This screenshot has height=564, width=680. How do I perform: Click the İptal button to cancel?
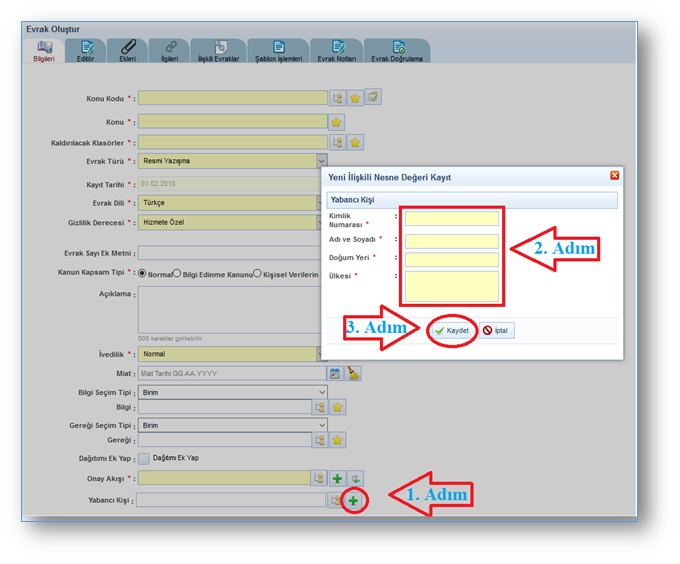(497, 330)
